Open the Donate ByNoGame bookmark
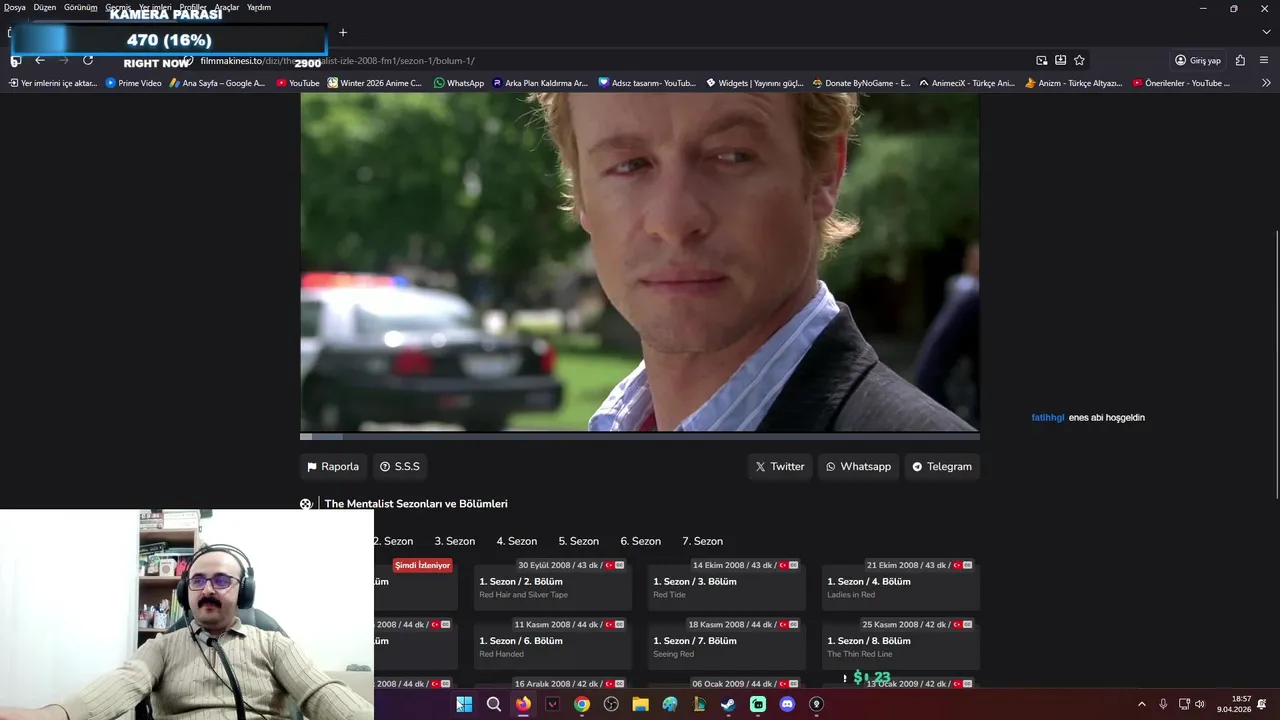1280x720 pixels. [861, 83]
